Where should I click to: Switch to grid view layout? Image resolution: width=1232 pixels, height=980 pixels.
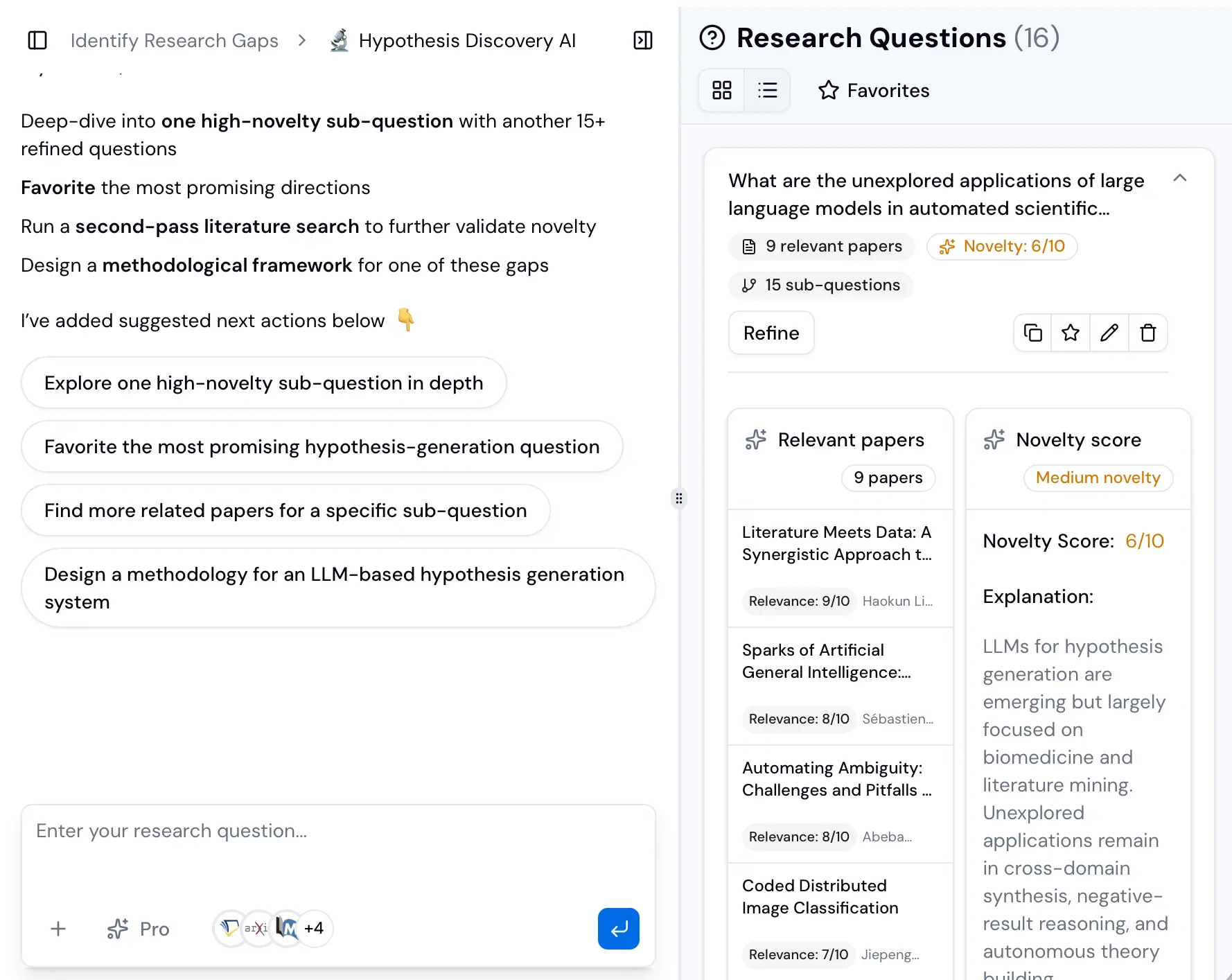[x=721, y=90]
